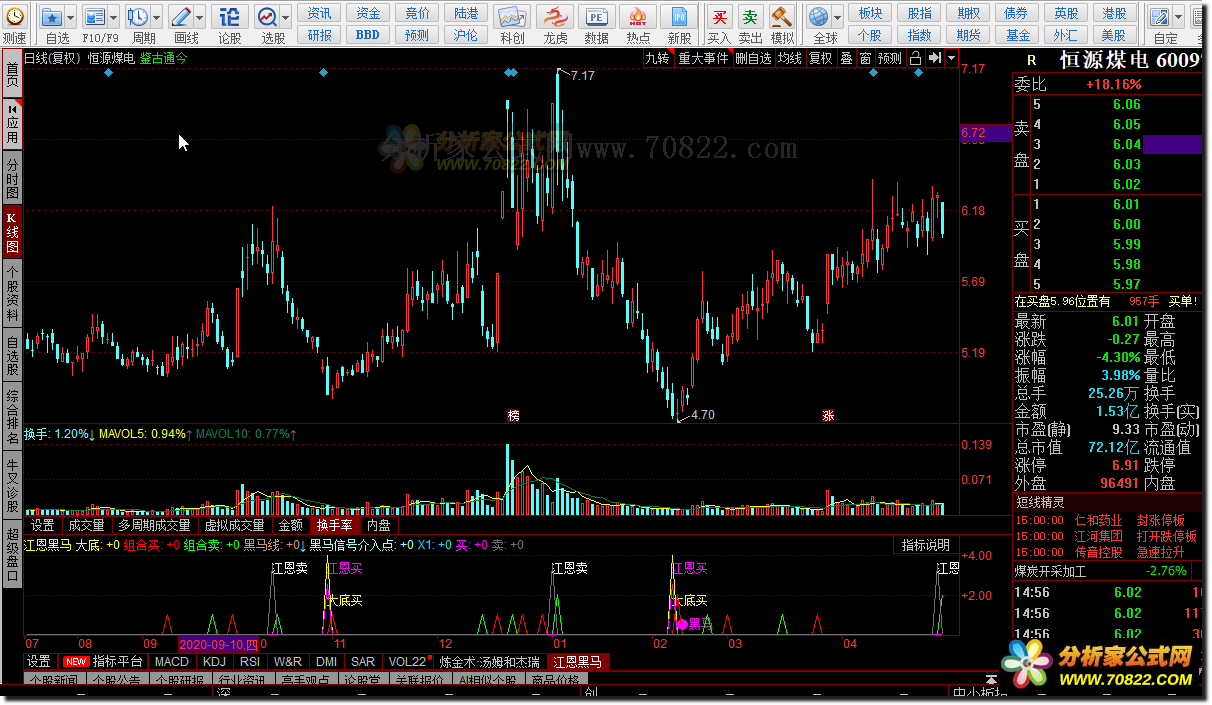Click the BBD button
This screenshot has height=705, width=1212.
pos(368,35)
